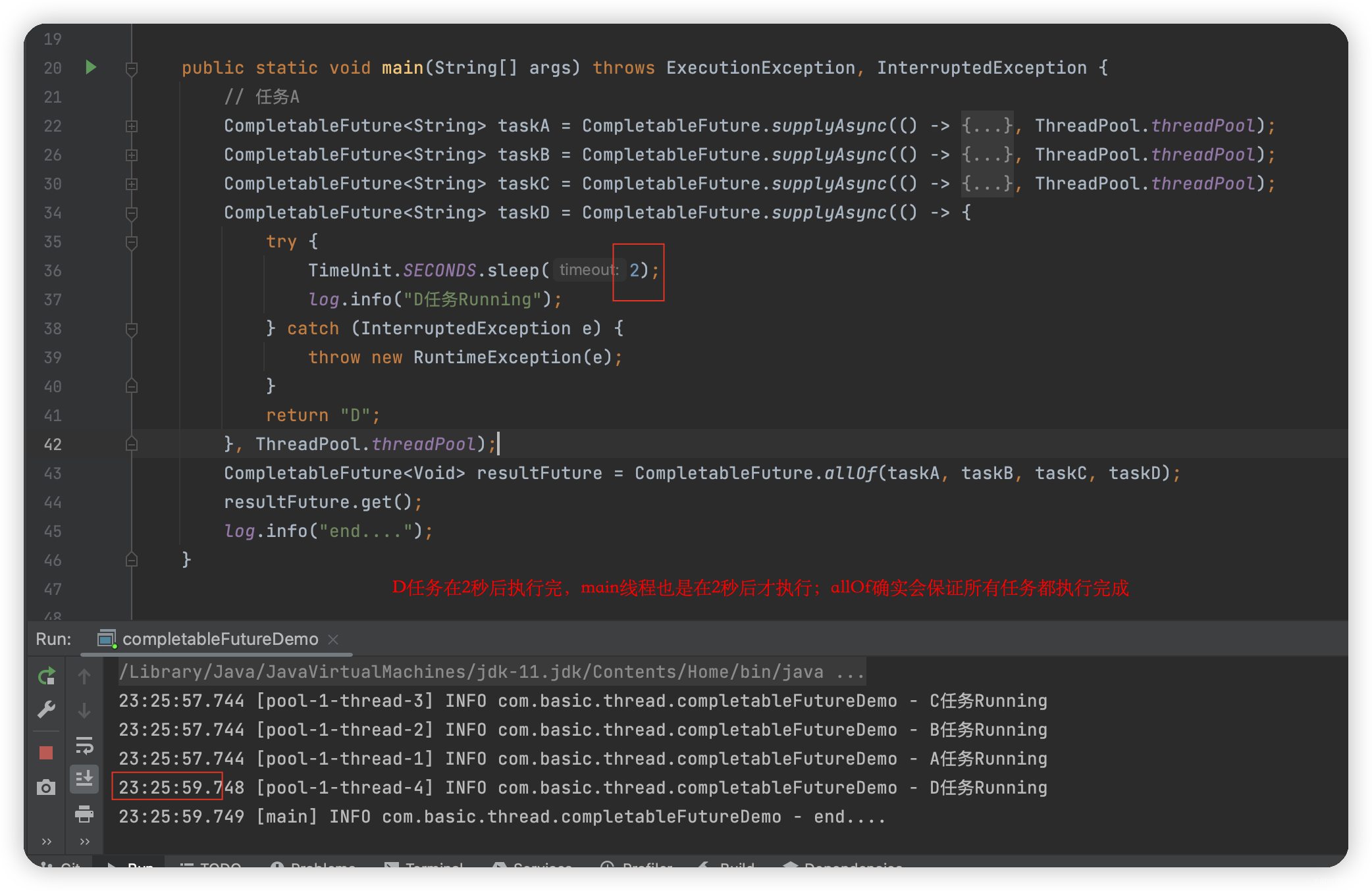Click the // 任务A comment

click(261, 97)
